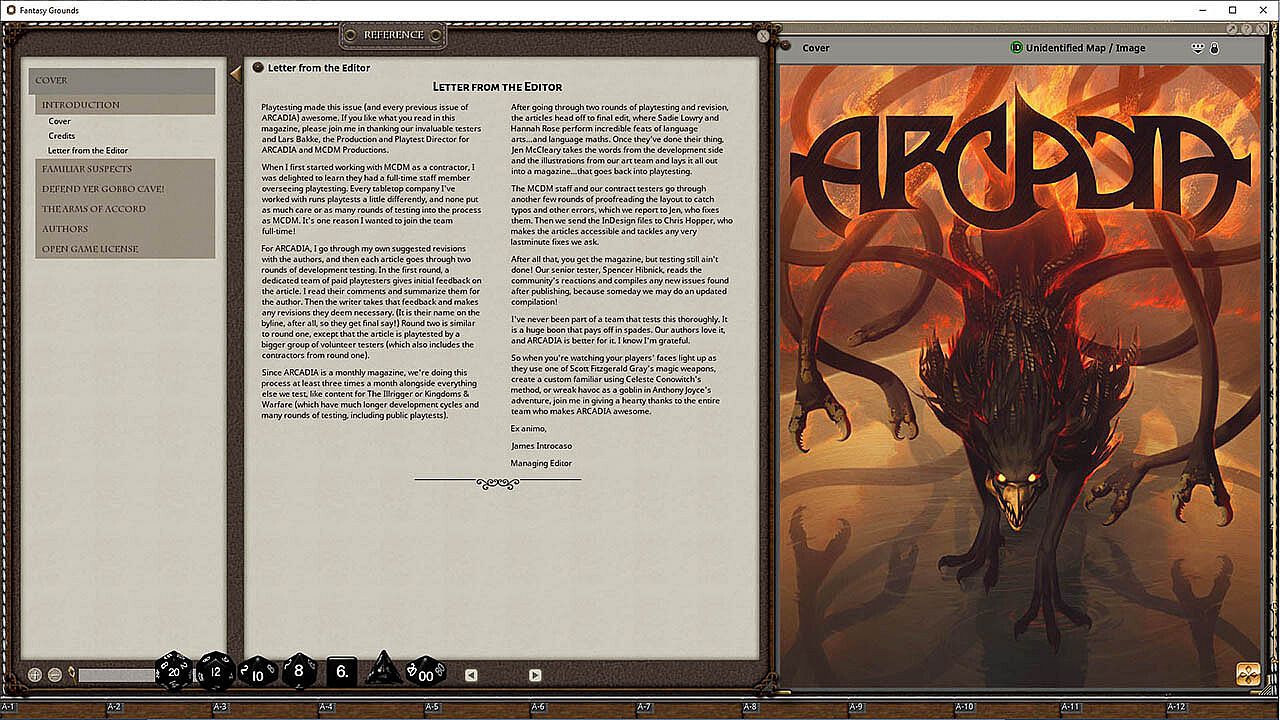Open The Arms of Accord chapter

click(x=94, y=209)
